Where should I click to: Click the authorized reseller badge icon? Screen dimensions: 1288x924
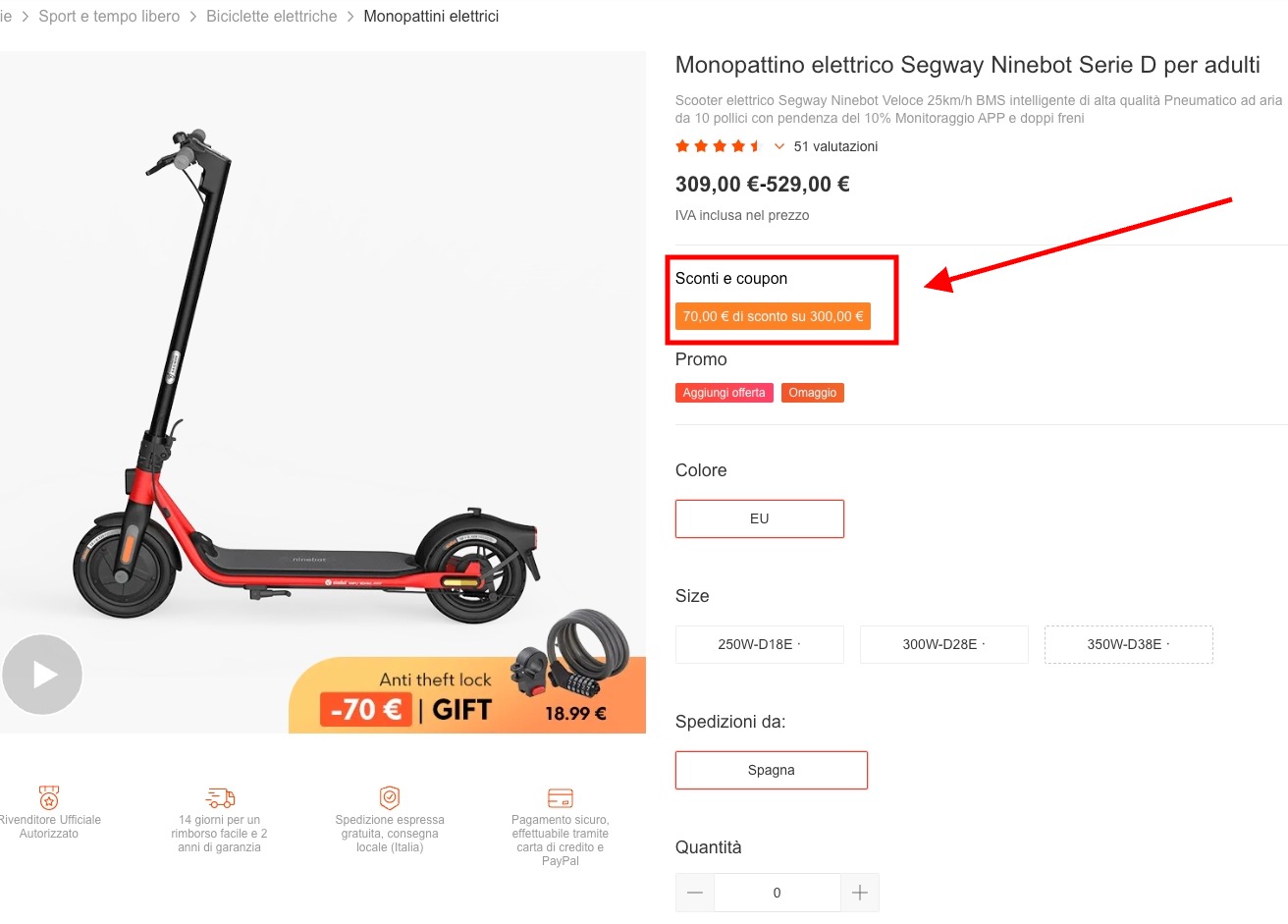tap(49, 796)
